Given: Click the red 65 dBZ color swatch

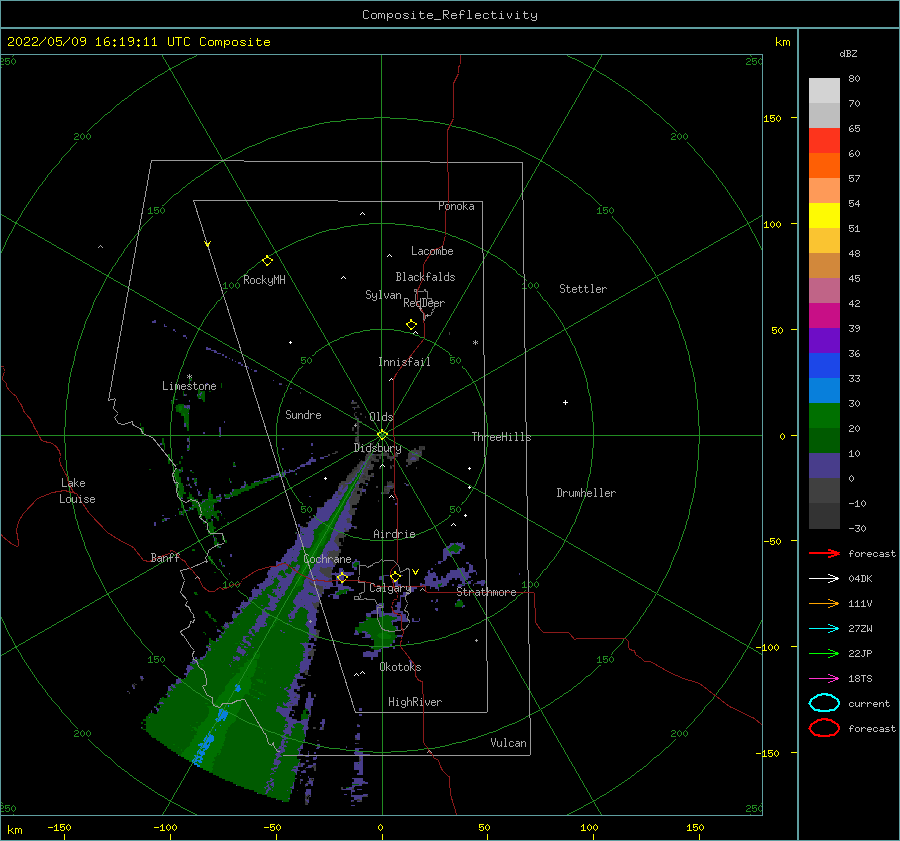Looking at the screenshot, I should [824, 141].
